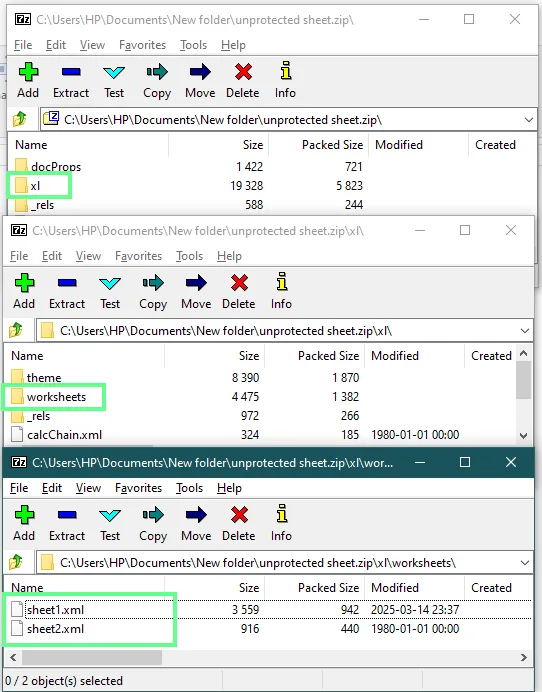Click Info icon in the xl window
The height and width of the screenshot is (692, 542).
pyautogui.click(x=282, y=282)
